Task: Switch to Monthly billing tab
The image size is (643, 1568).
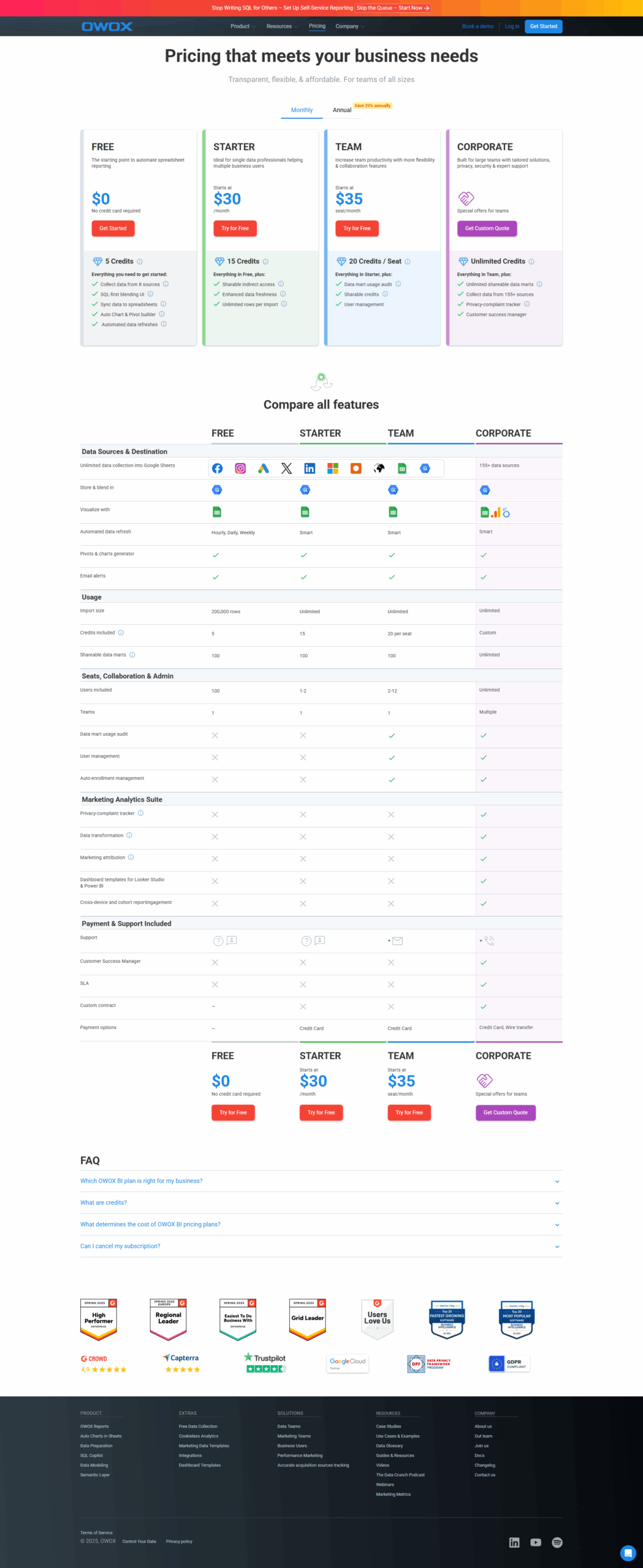Action: tap(302, 110)
